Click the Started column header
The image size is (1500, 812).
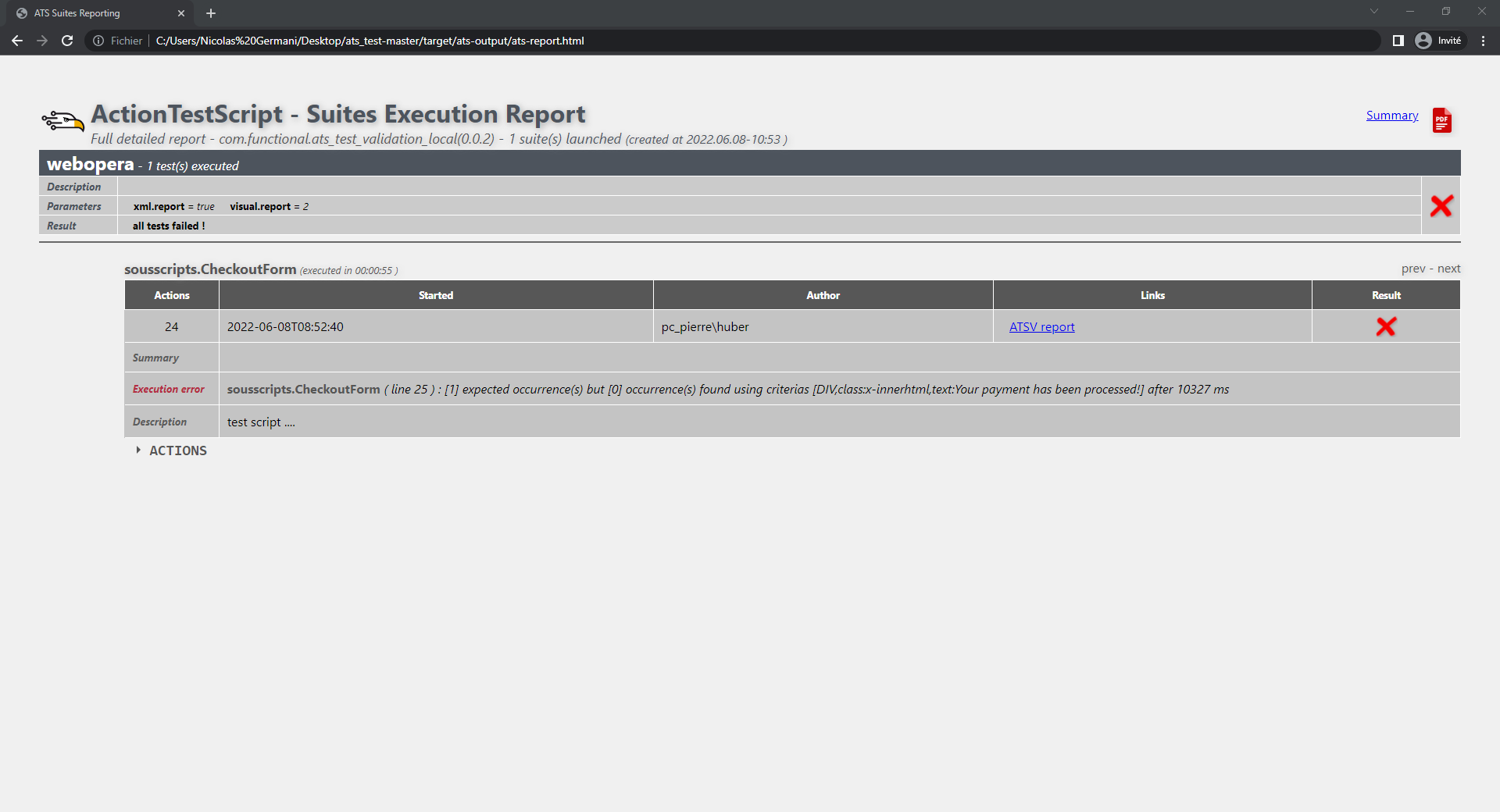click(436, 295)
